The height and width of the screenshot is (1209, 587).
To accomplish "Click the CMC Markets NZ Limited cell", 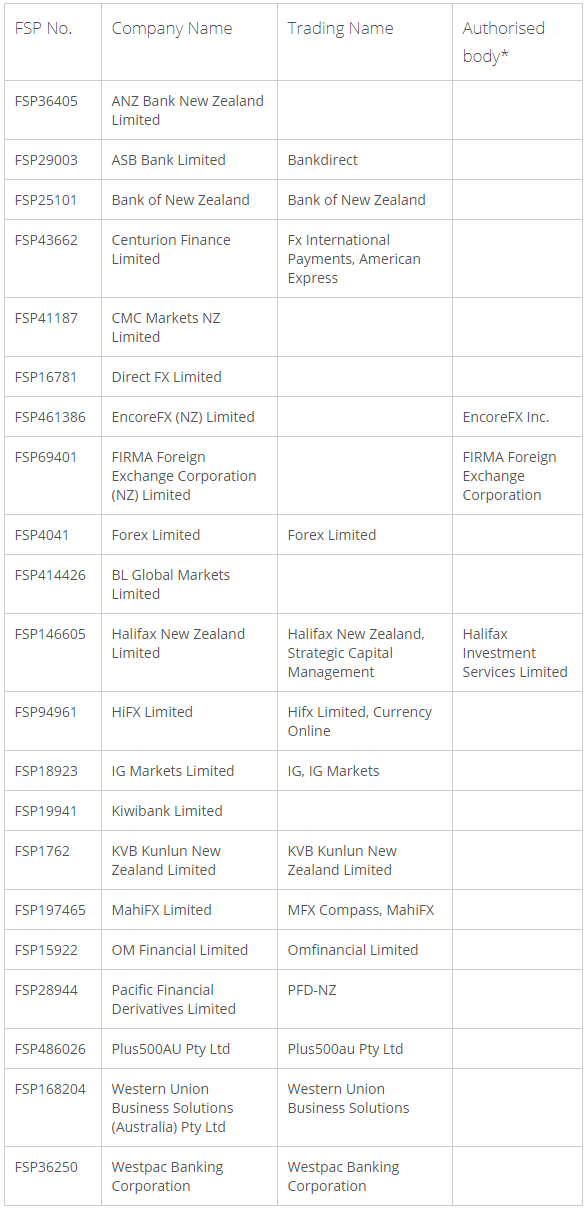I will click(x=189, y=327).
